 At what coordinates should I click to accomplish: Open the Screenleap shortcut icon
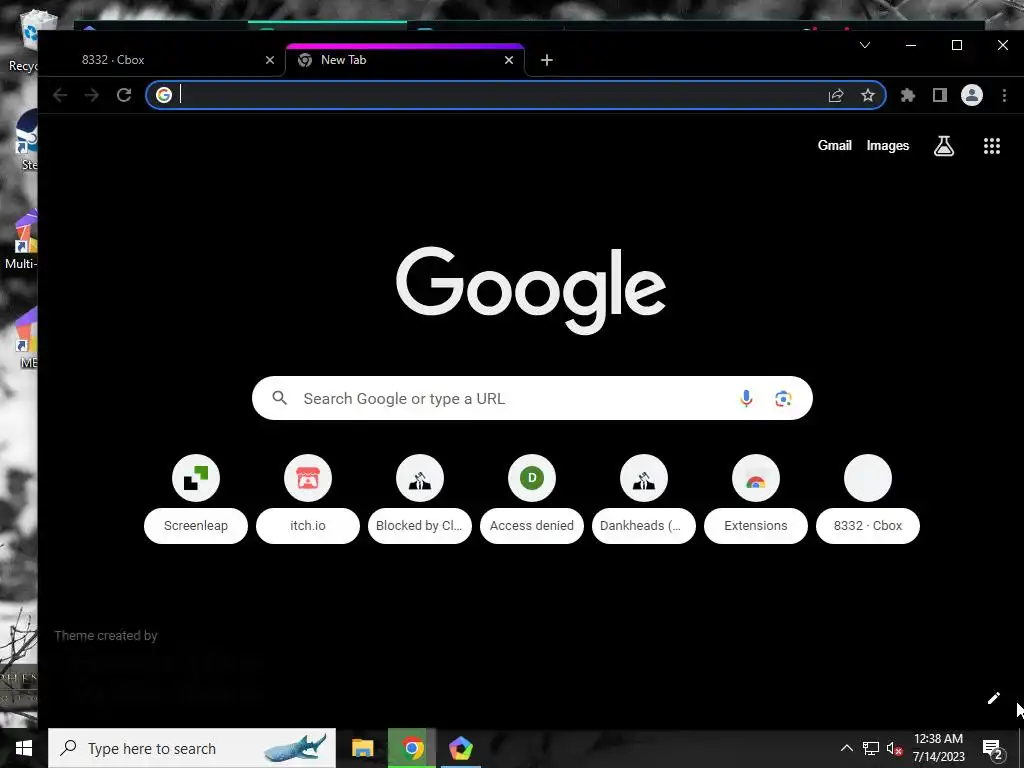(196, 478)
